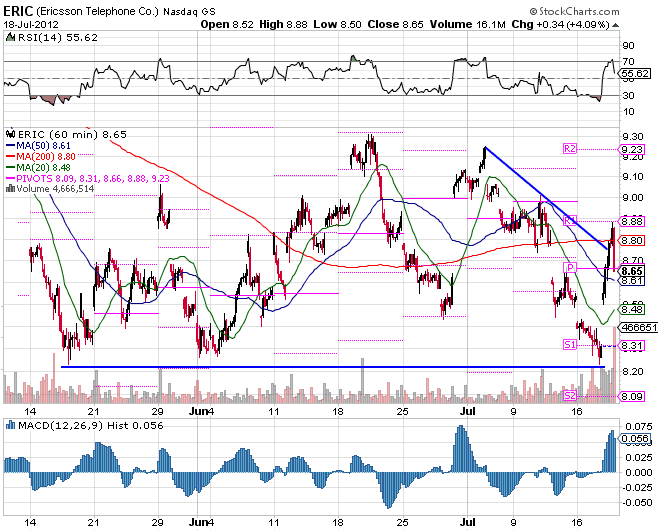Select the ERIC ticker symbol title

click(18, 10)
